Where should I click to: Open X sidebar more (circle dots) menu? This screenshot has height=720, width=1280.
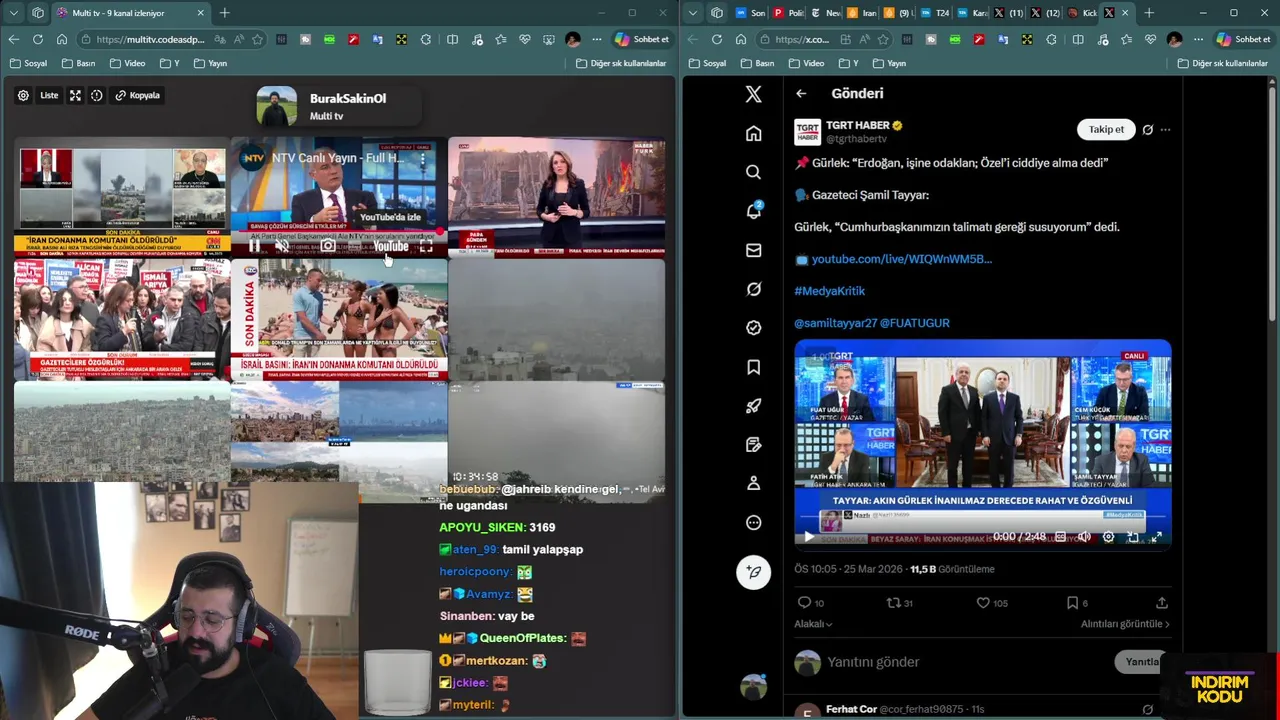click(x=754, y=522)
